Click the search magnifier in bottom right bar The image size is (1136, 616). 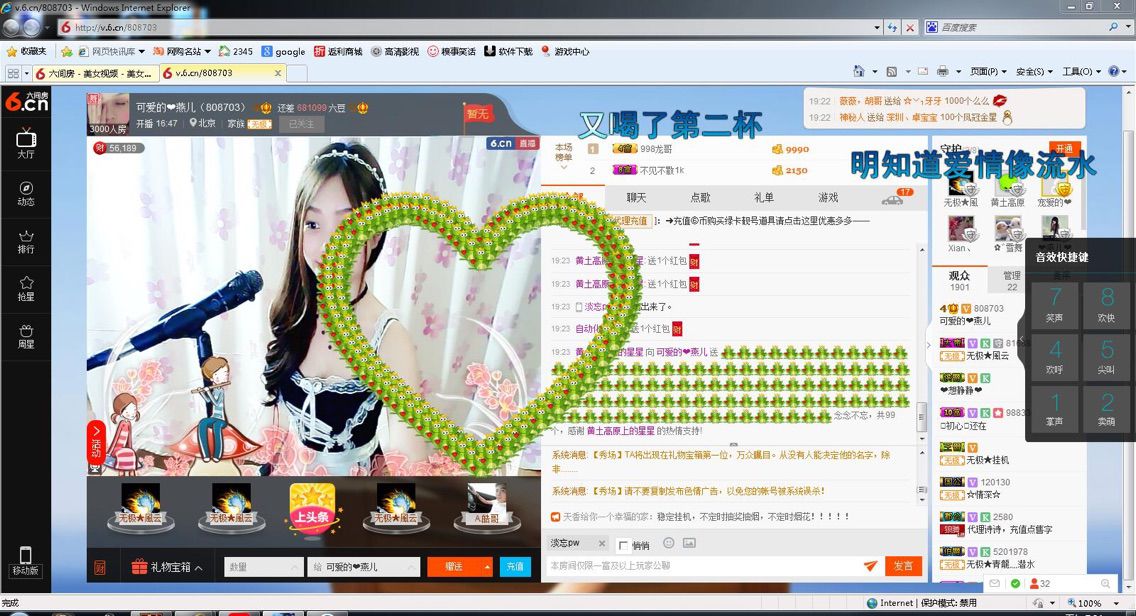coord(1106,583)
